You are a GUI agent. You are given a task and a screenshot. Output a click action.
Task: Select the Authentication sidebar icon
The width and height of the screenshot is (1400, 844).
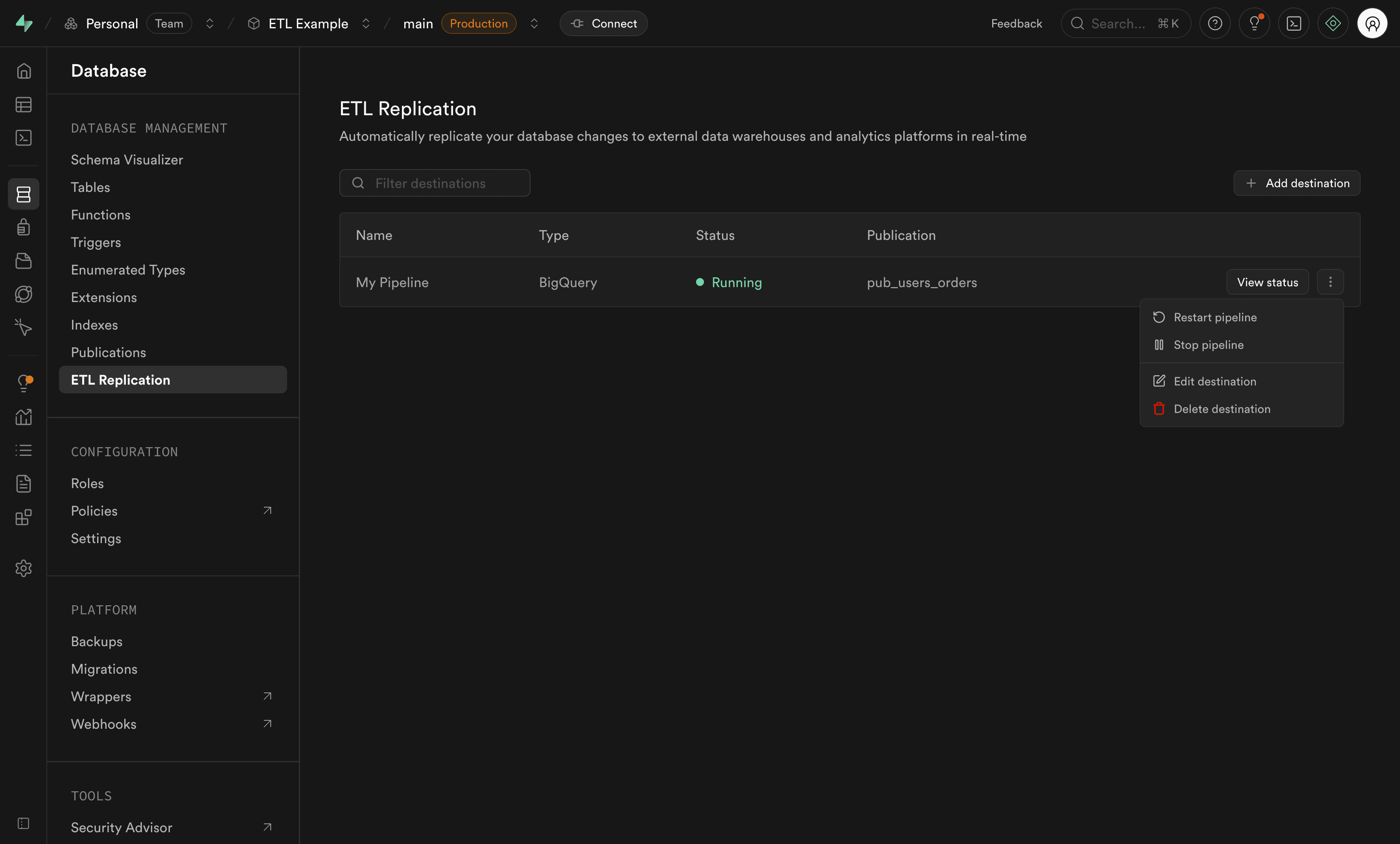(x=23, y=227)
